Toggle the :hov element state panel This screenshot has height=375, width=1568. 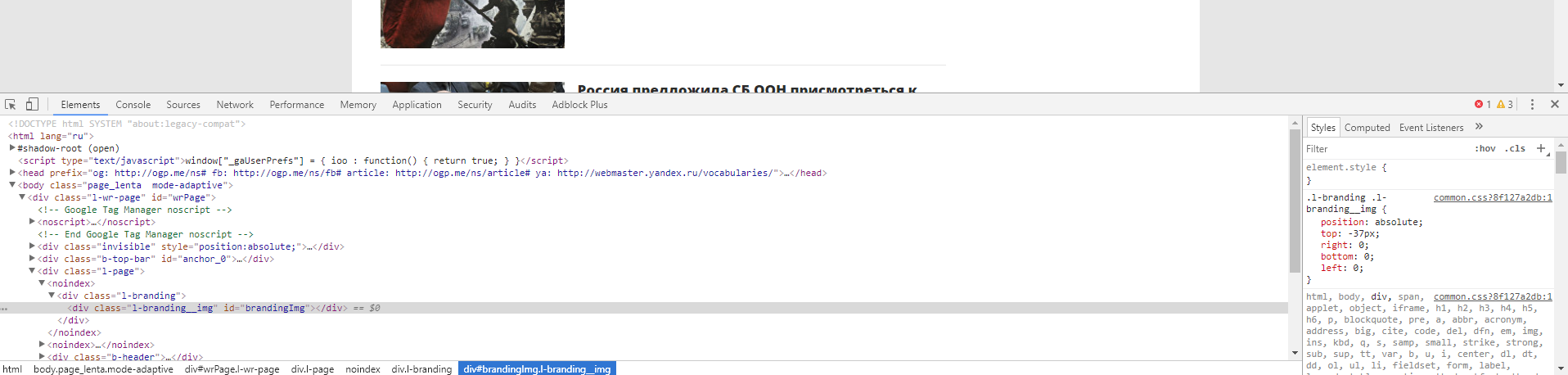(x=1485, y=149)
